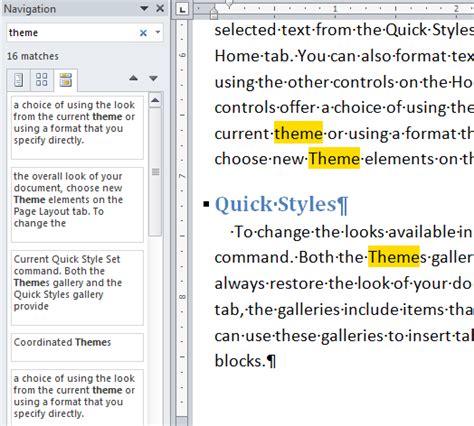Open the search options dropdown arrow

tap(158, 32)
